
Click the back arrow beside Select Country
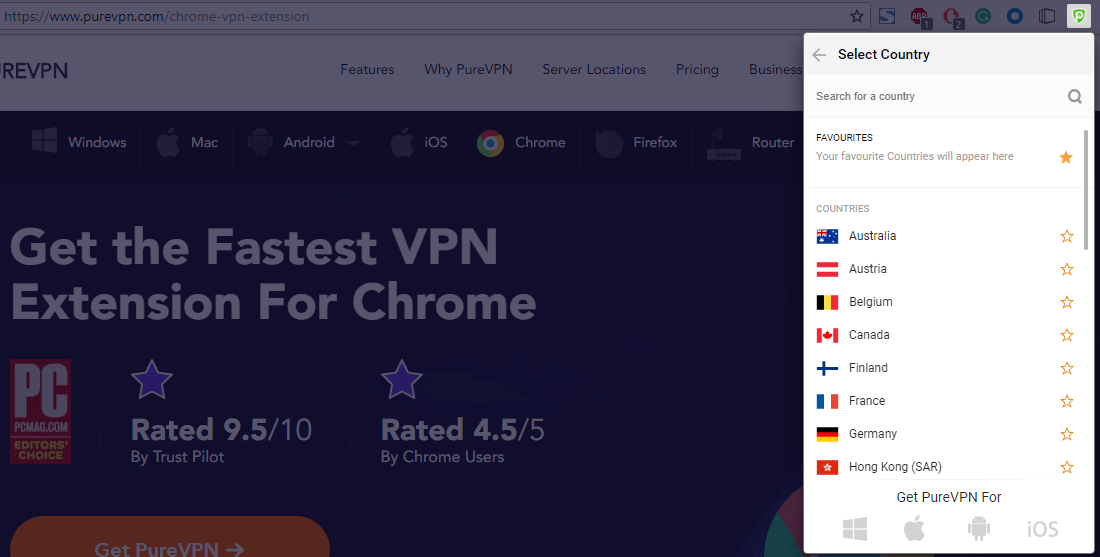(819, 55)
